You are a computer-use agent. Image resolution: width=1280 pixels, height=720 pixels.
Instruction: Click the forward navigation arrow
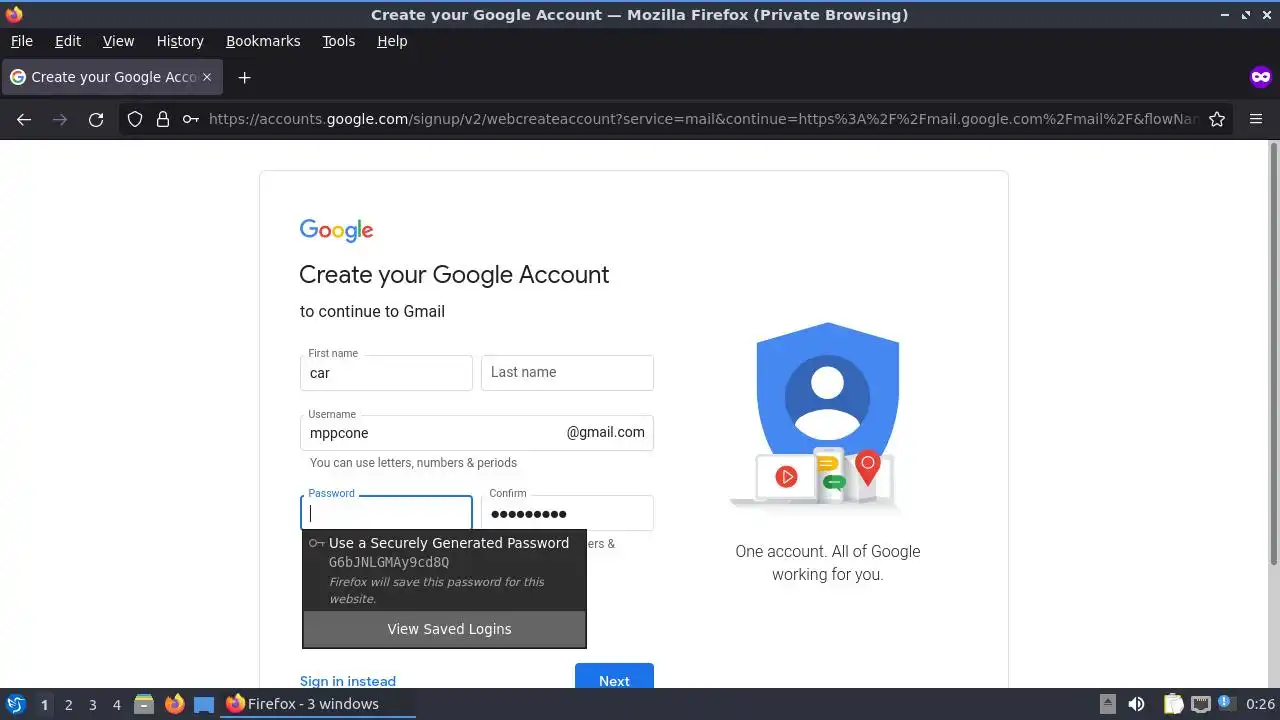coord(60,119)
